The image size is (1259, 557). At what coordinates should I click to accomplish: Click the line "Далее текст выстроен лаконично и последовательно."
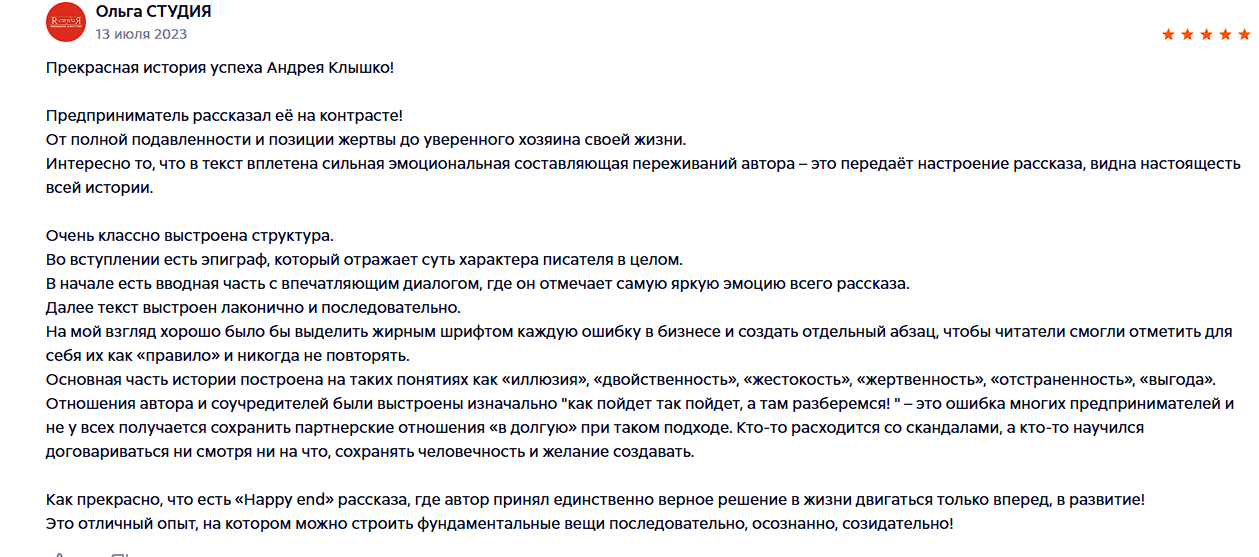tap(253, 307)
